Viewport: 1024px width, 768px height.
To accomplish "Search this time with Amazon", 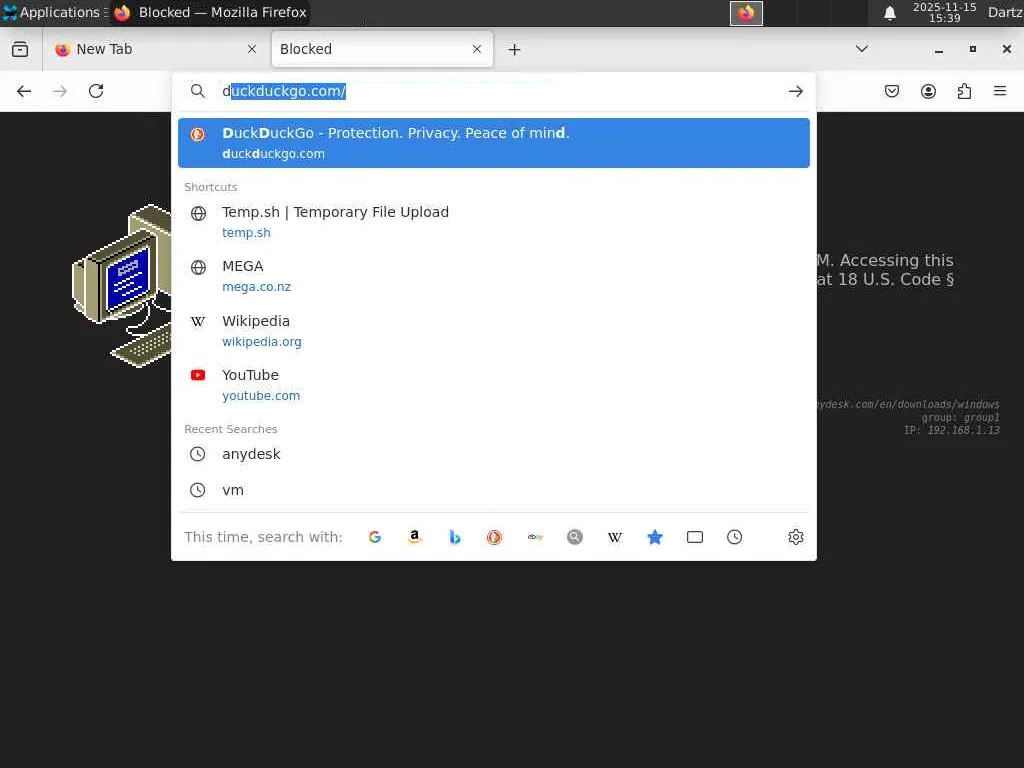I will [x=415, y=537].
